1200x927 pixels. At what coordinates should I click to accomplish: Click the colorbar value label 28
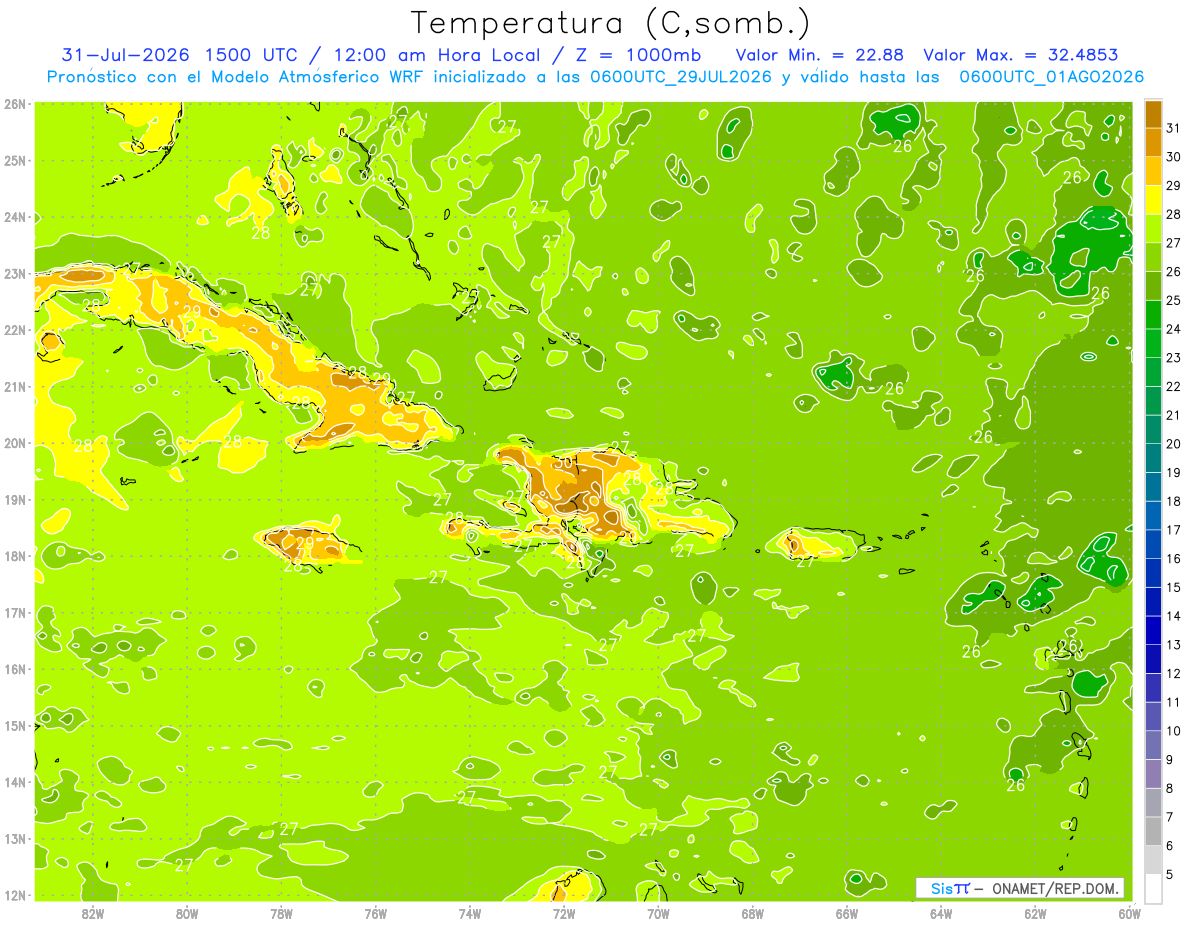click(x=1173, y=214)
